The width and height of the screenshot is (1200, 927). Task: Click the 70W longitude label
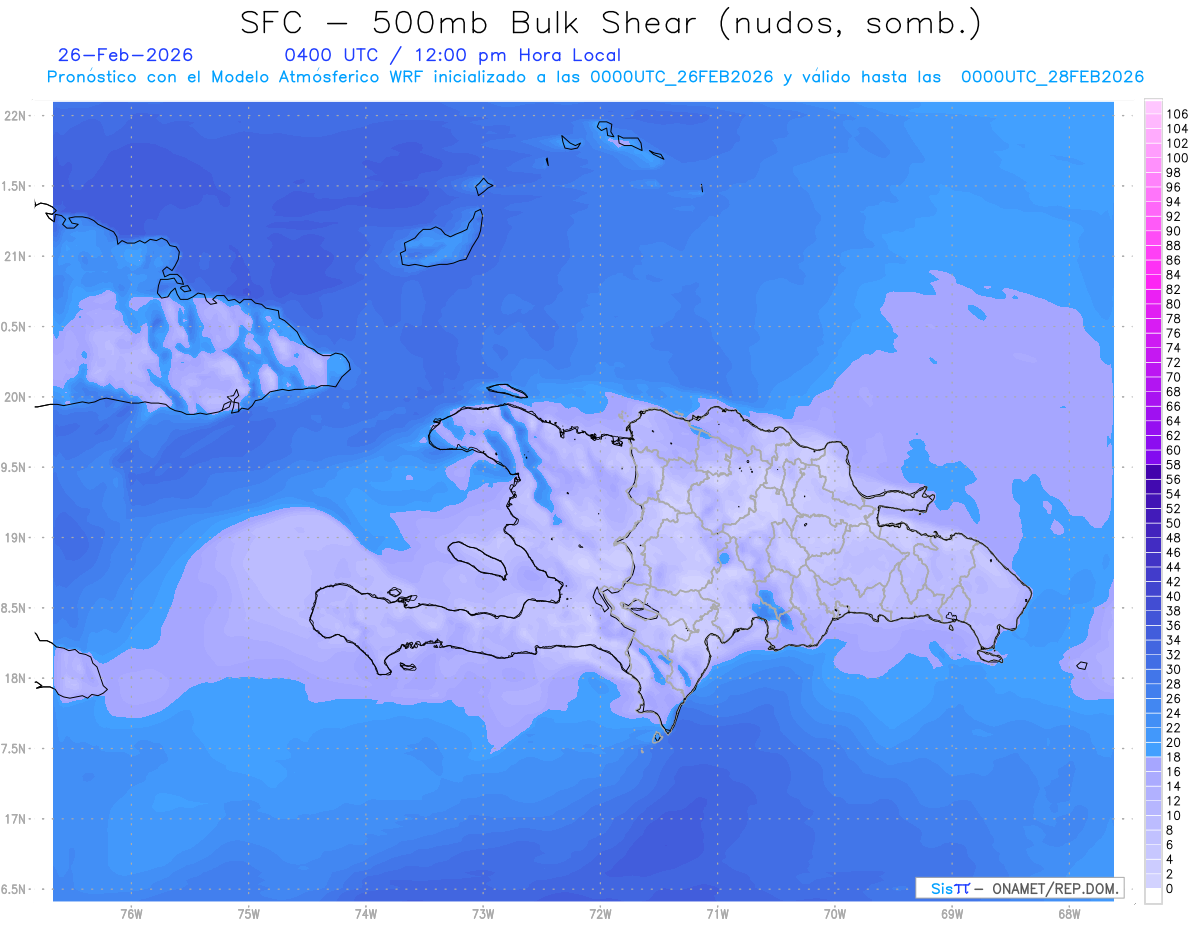click(x=835, y=914)
